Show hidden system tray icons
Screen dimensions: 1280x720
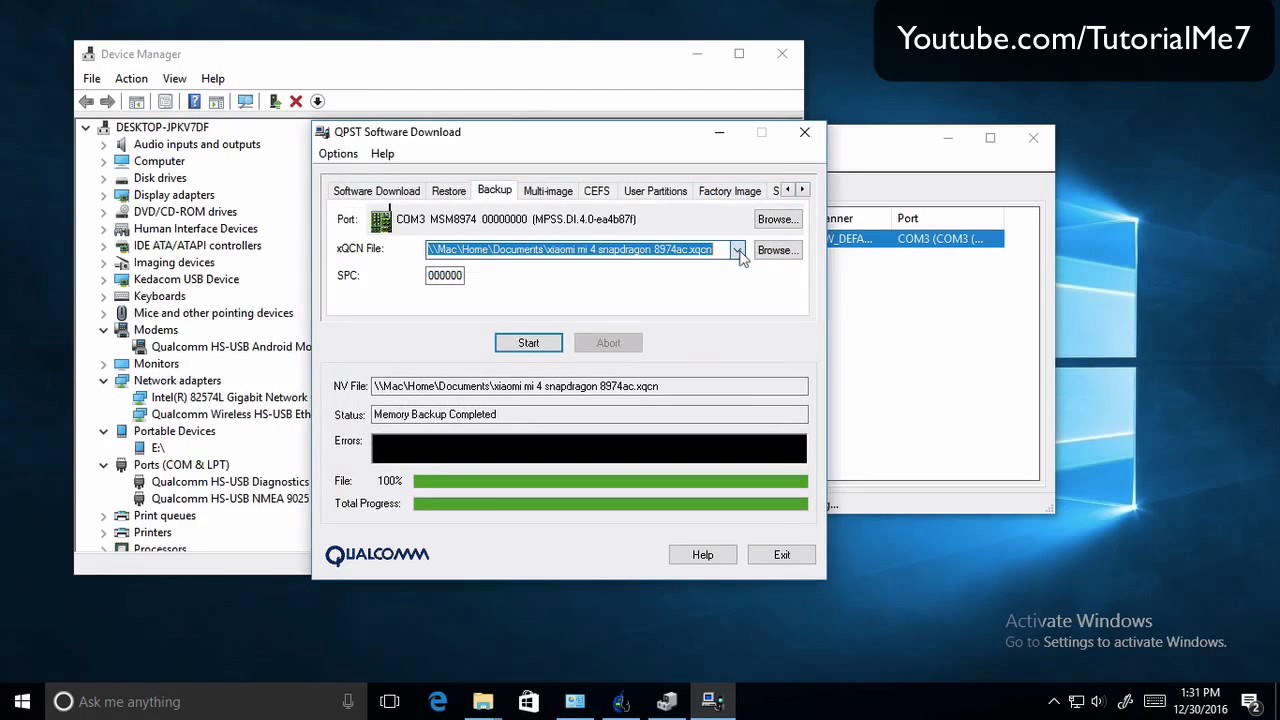(1053, 701)
